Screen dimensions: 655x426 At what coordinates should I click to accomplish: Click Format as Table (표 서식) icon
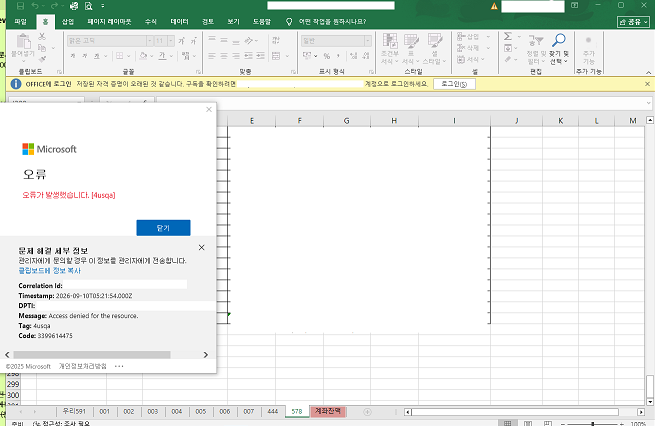coord(411,41)
